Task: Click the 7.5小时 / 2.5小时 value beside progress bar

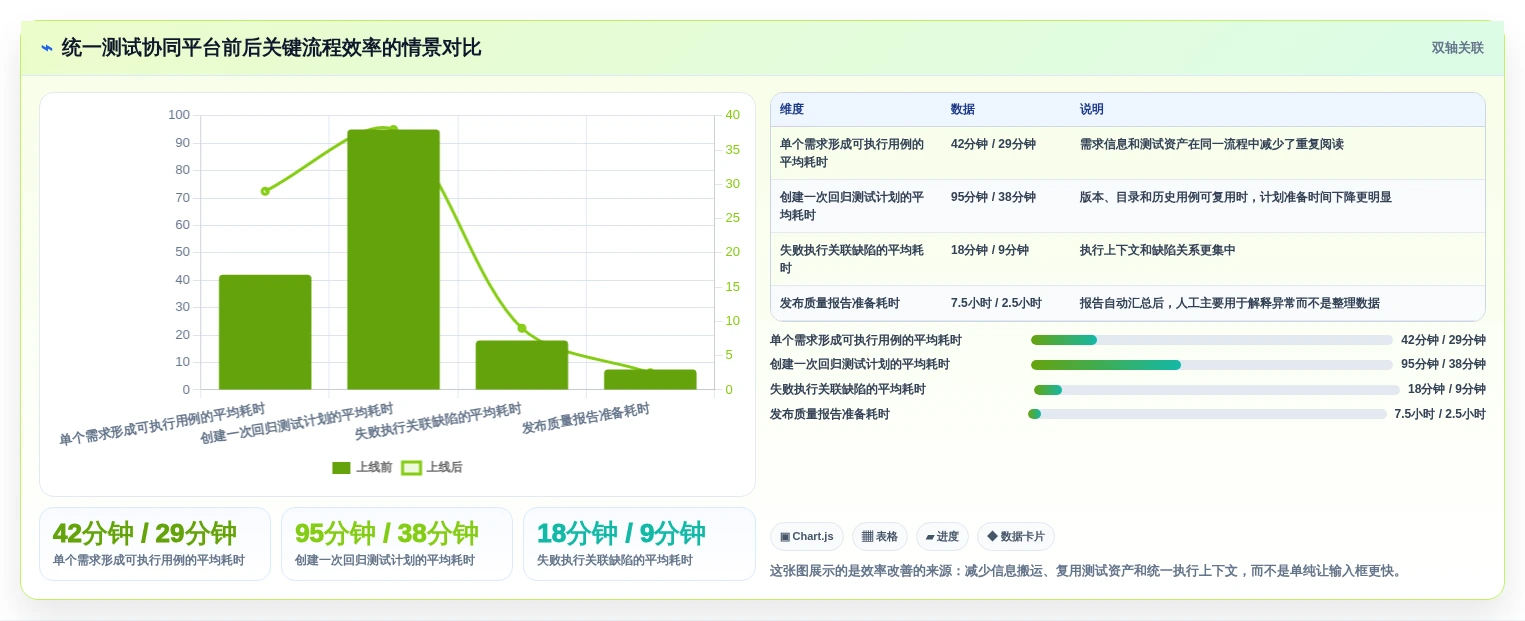Action: 1440,414
